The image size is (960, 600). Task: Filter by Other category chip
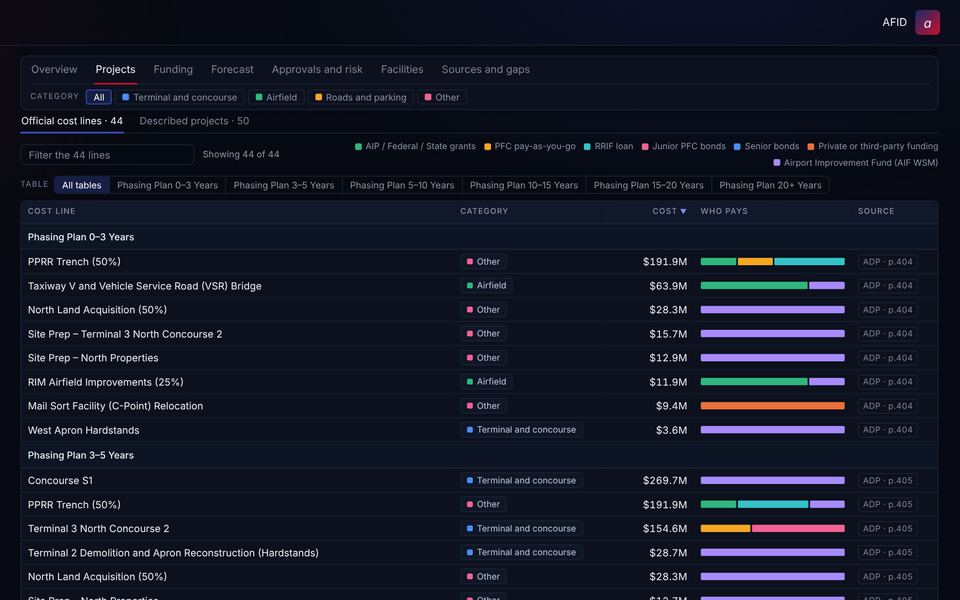(x=442, y=97)
